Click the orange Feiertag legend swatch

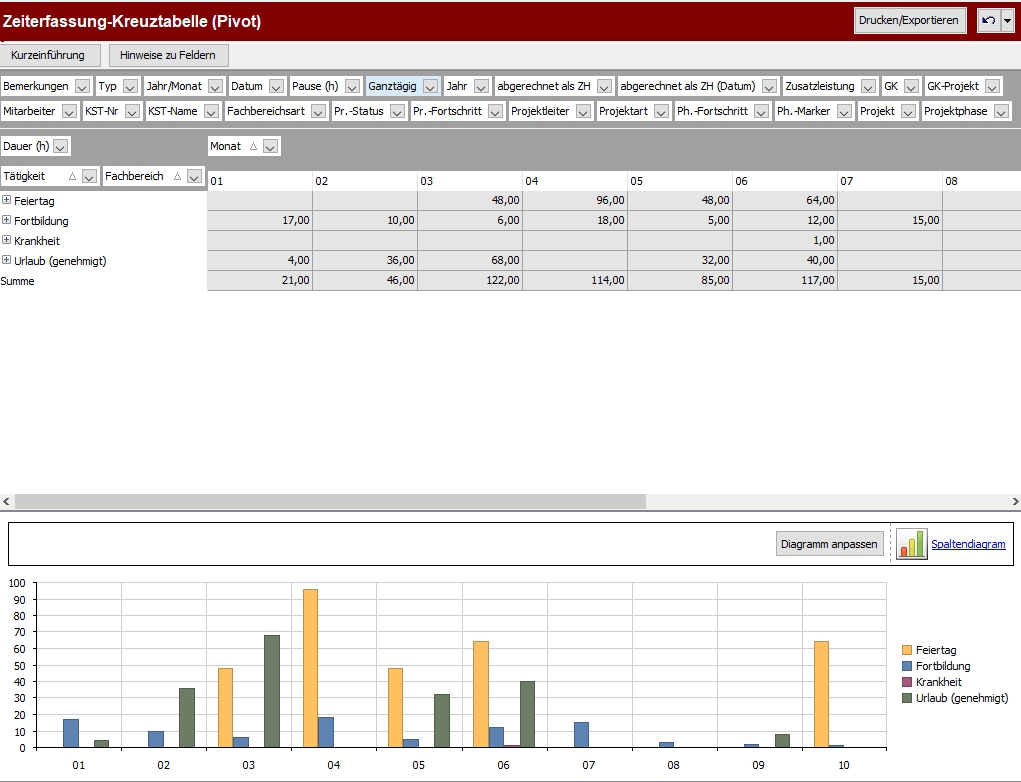906,651
